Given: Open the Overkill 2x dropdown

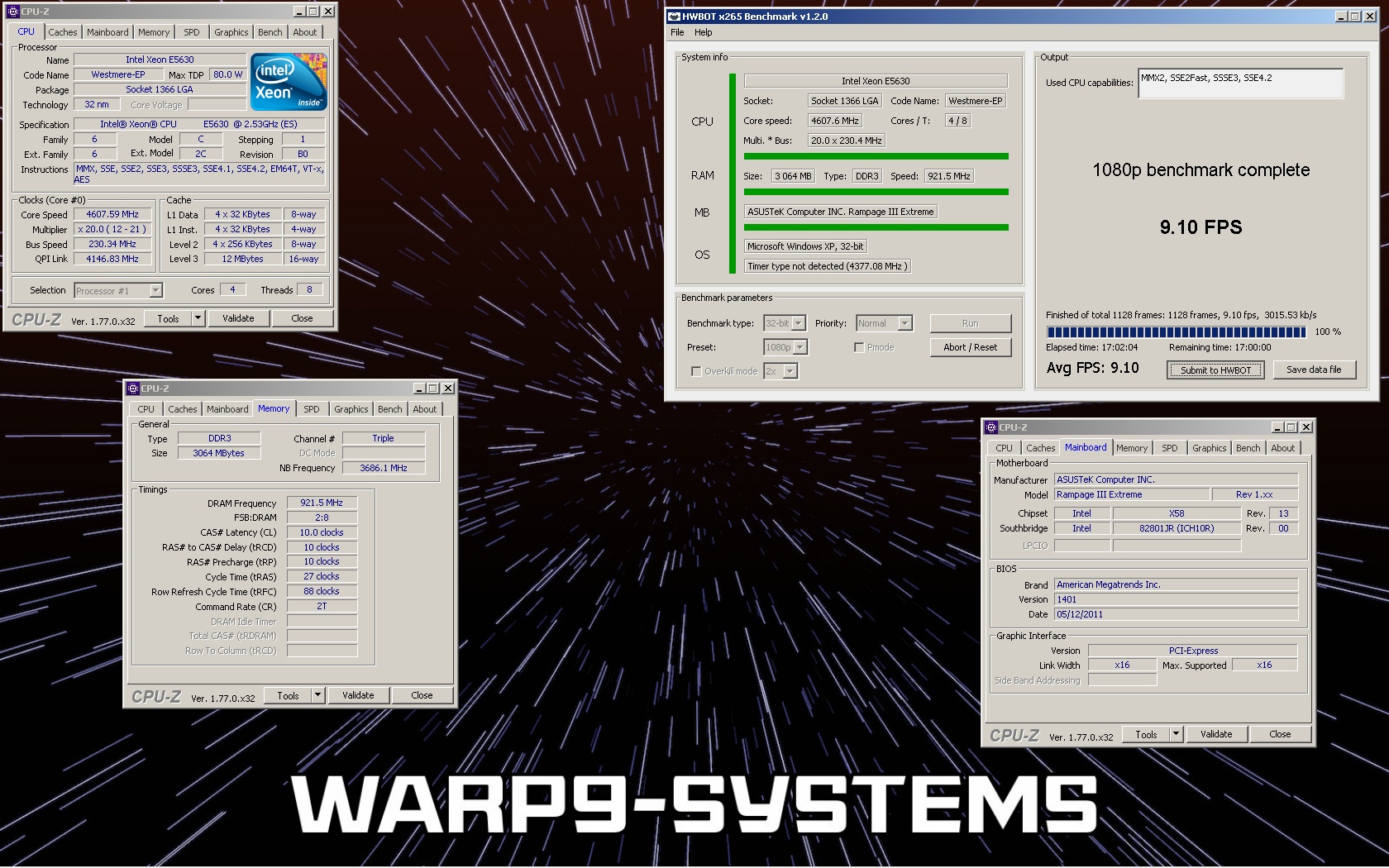Looking at the screenshot, I should point(780,371).
